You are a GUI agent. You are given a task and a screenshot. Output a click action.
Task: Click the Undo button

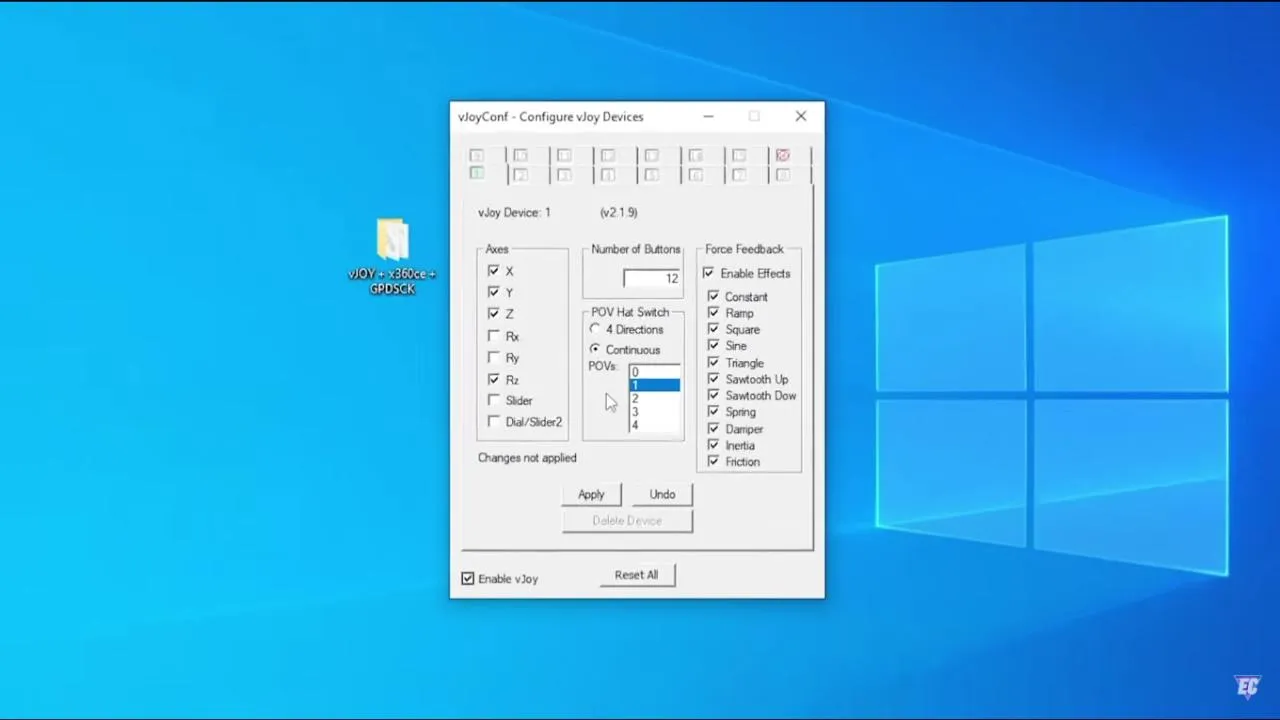pyautogui.click(x=662, y=494)
